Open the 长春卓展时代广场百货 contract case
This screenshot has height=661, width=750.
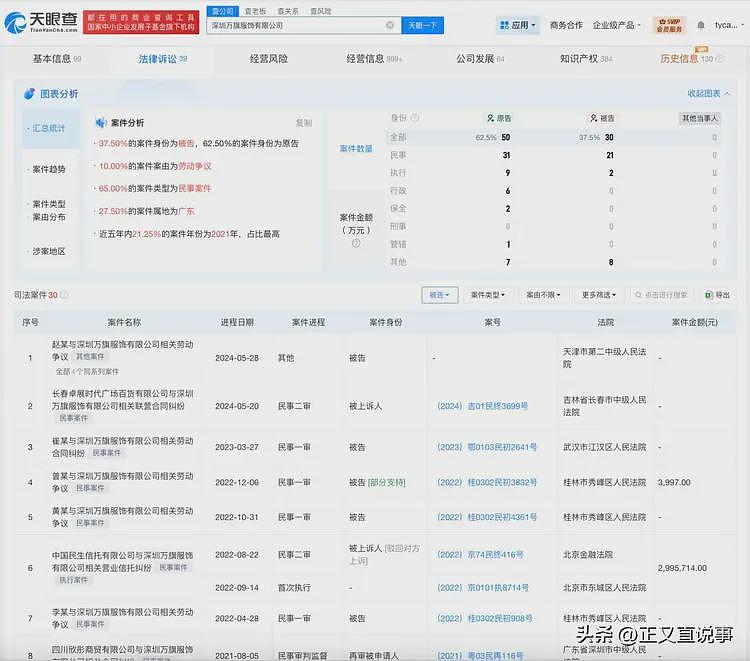122,400
